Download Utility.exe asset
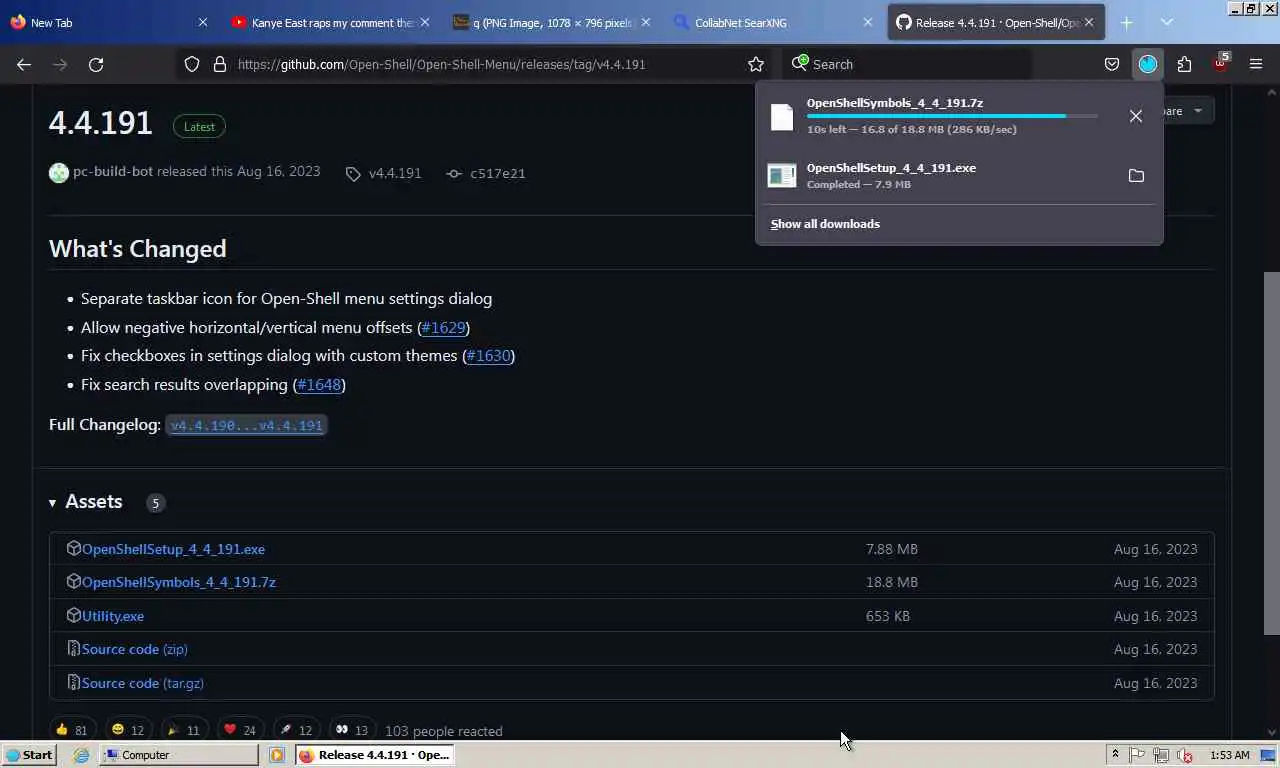The height and width of the screenshot is (768, 1280). click(x=113, y=616)
